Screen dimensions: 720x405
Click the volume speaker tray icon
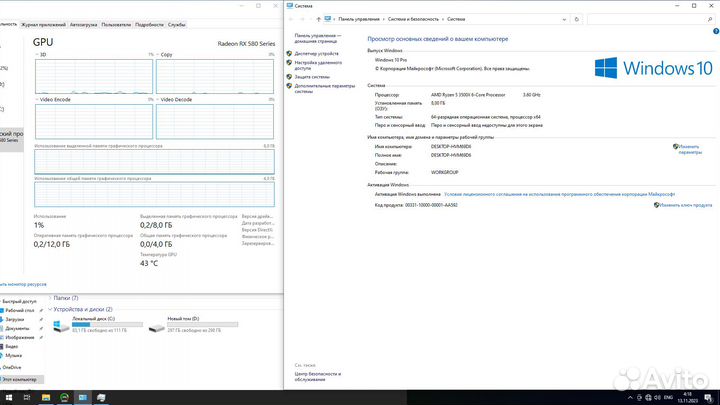pyautogui.click(x=657, y=398)
